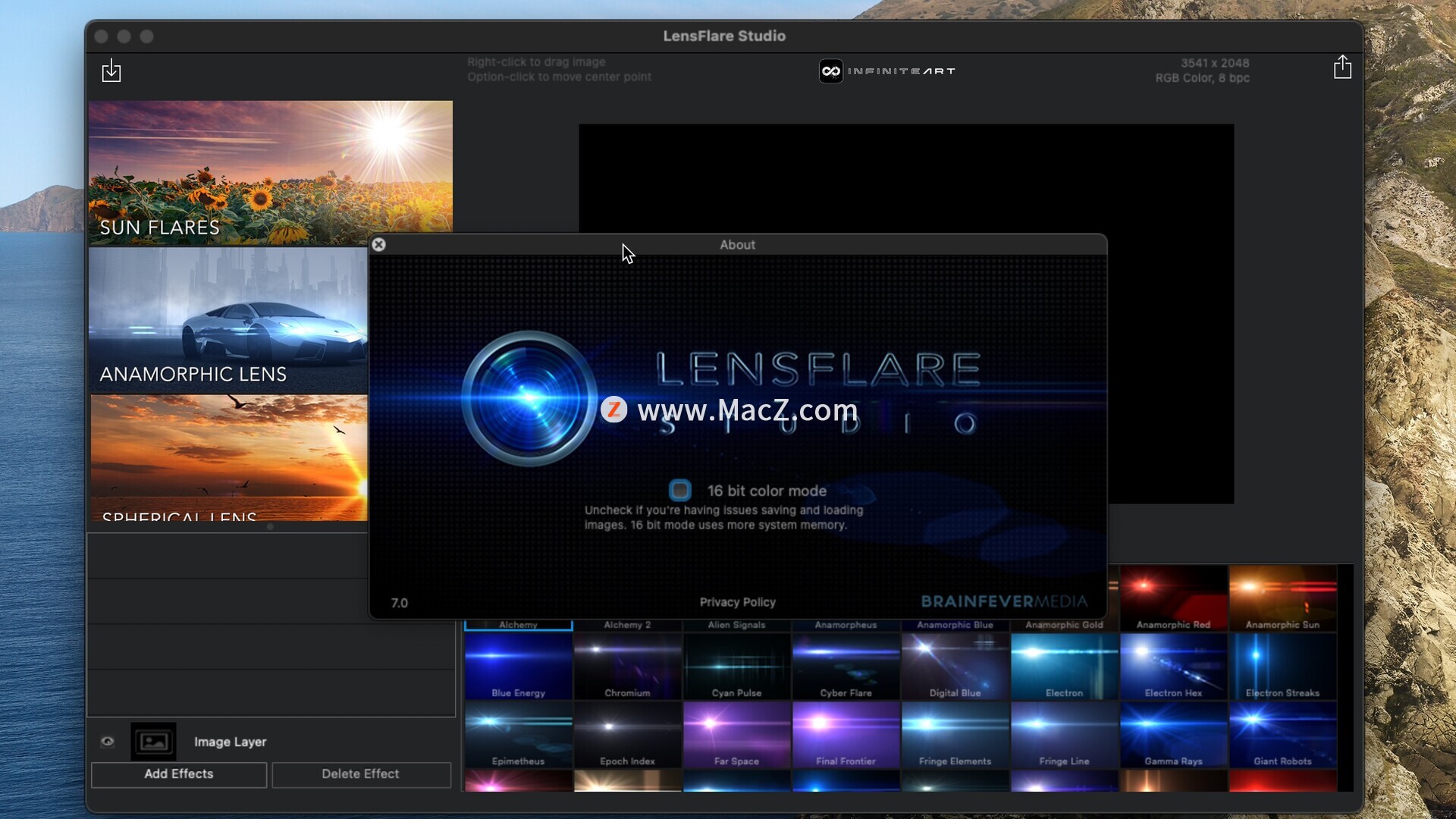Open the Sun Flares category

(x=271, y=173)
